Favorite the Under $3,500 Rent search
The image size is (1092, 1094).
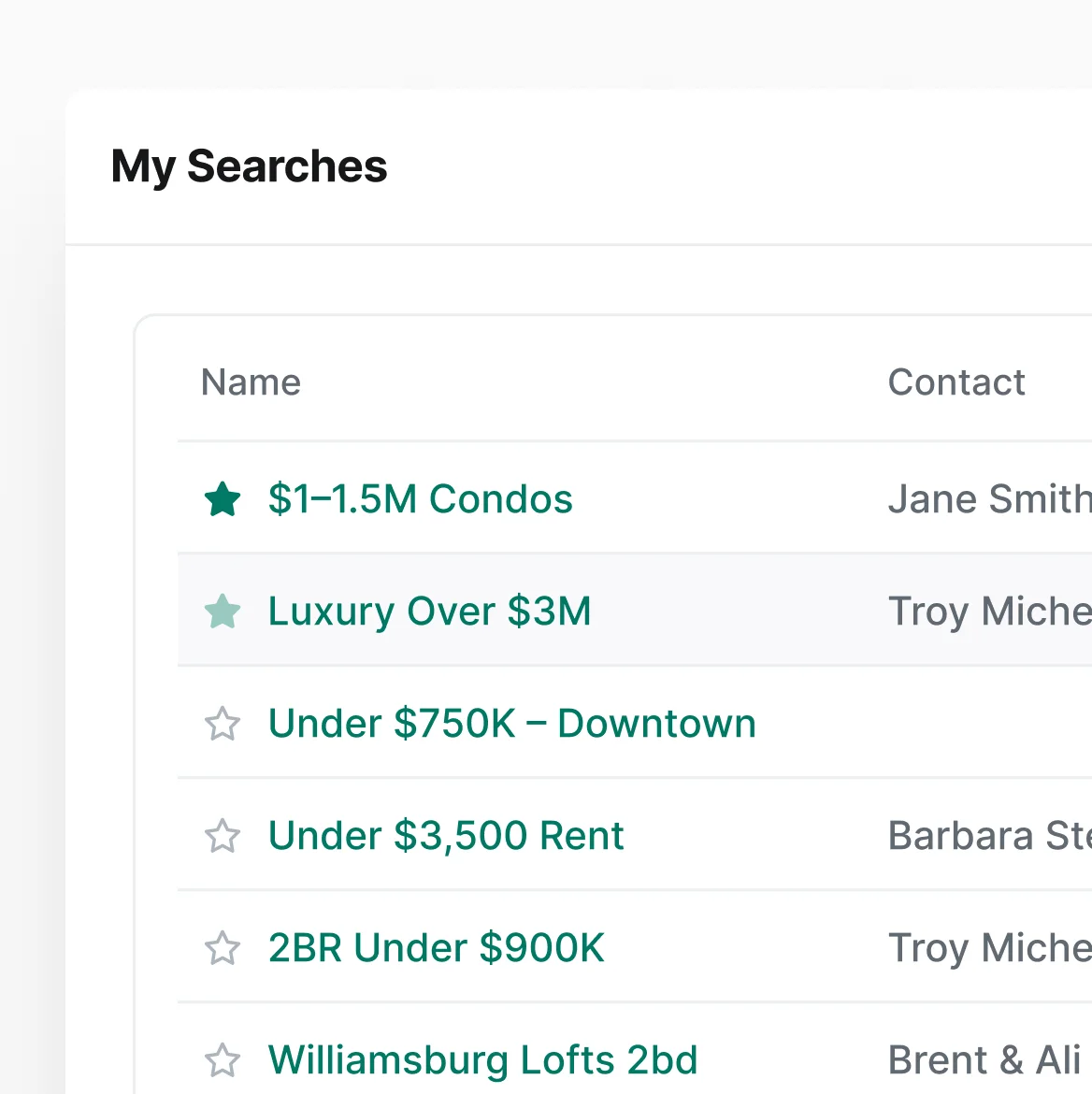[x=223, y=836]
